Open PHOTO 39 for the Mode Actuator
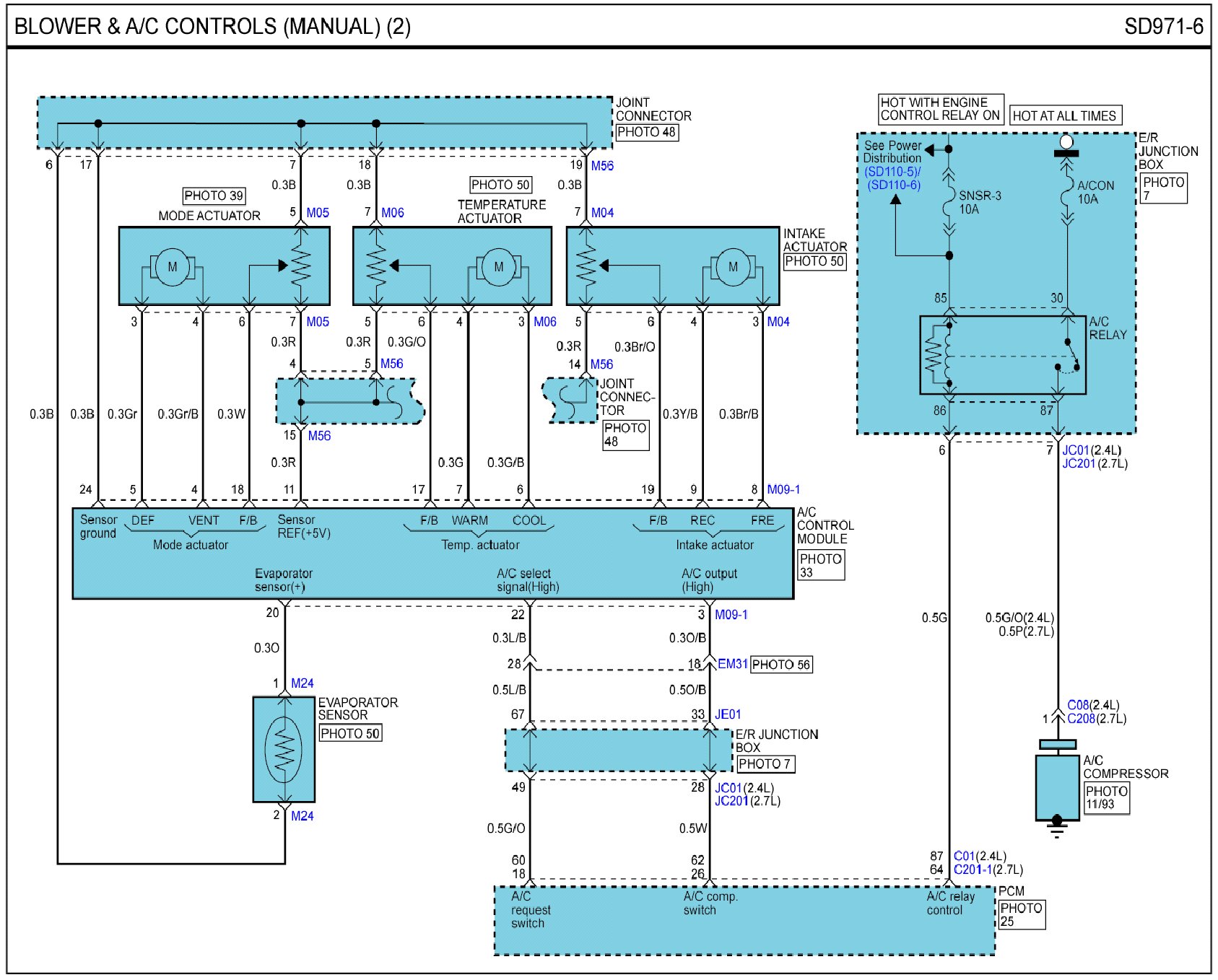1218x980 pixels. tap(214, 196)
